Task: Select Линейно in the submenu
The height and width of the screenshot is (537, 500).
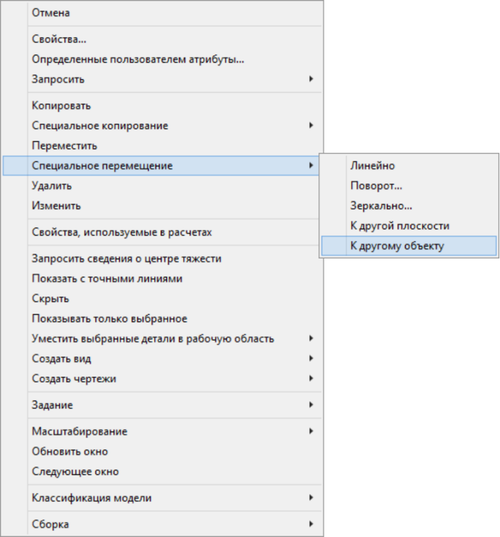Action: click(x=409, y=166)
